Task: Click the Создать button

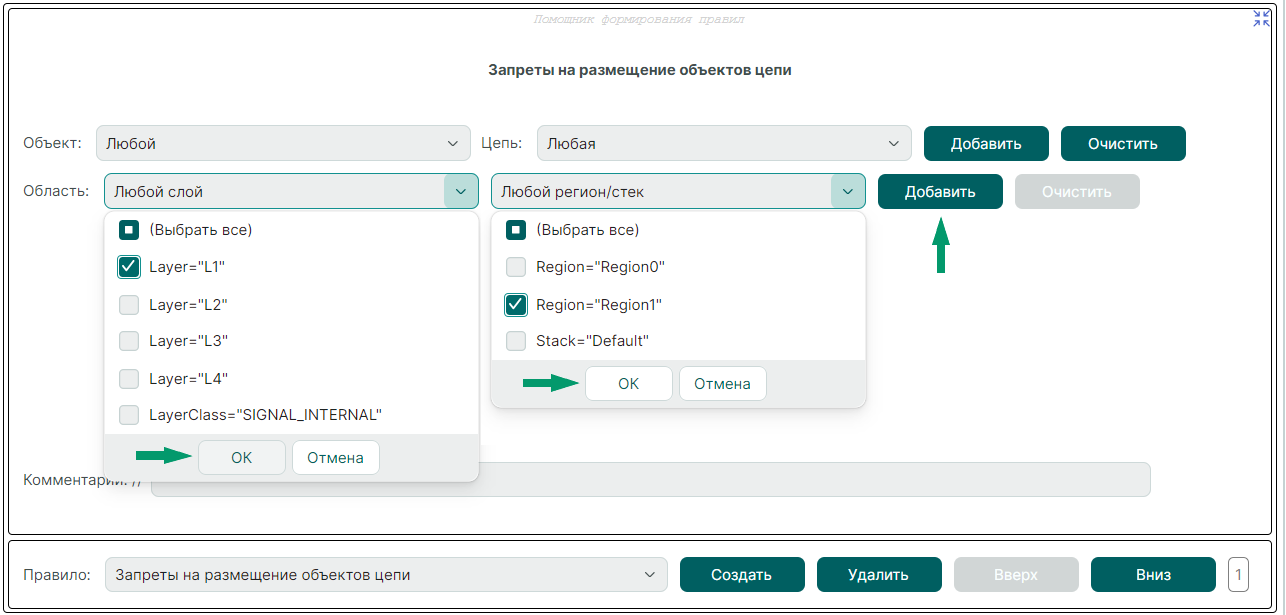Action: tap(741, 575)
